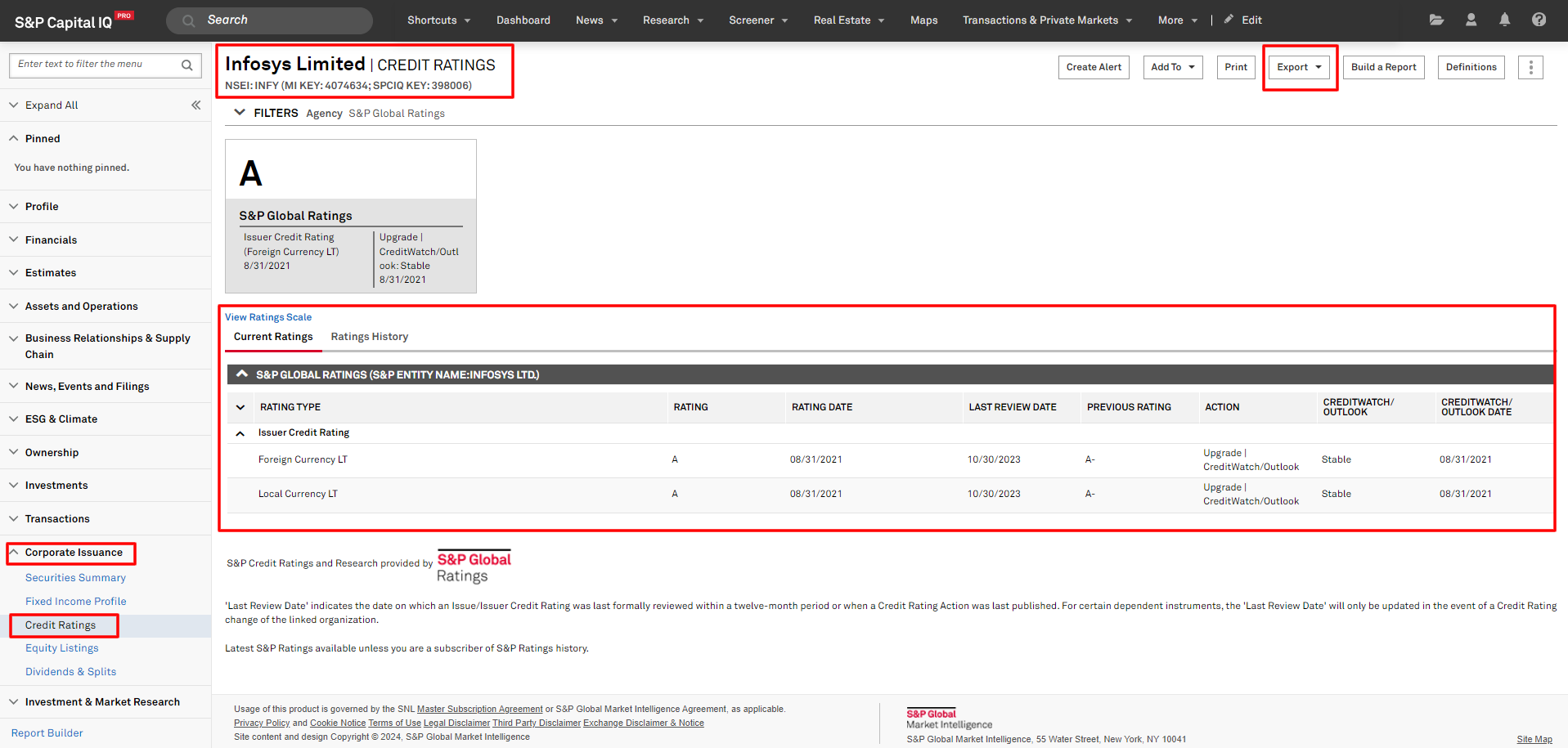Collapse the S&P Global Ratings table header
1568x748 pixels.
point(242,374)
